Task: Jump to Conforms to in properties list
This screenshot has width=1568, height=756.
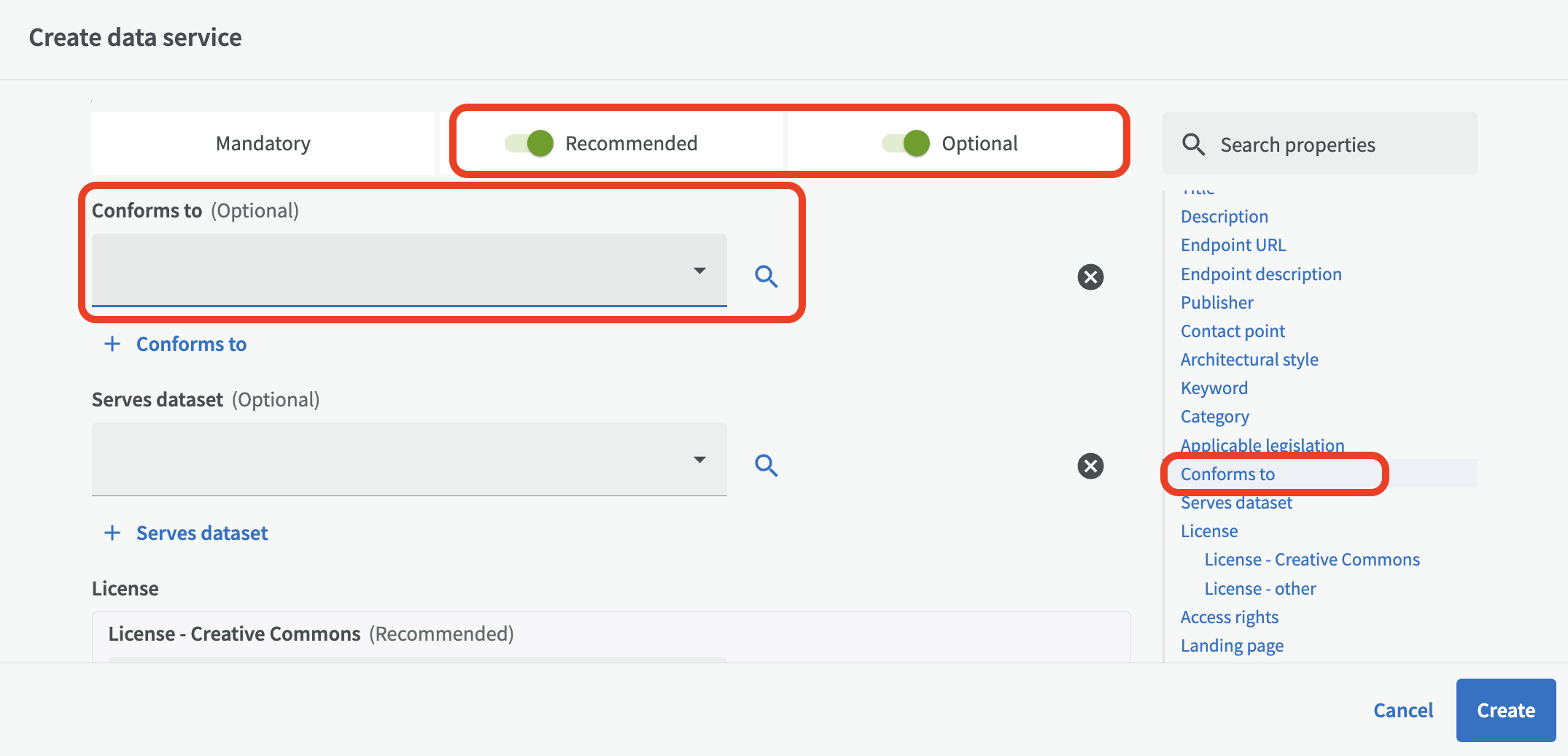Action: [x=1227, y=474]
